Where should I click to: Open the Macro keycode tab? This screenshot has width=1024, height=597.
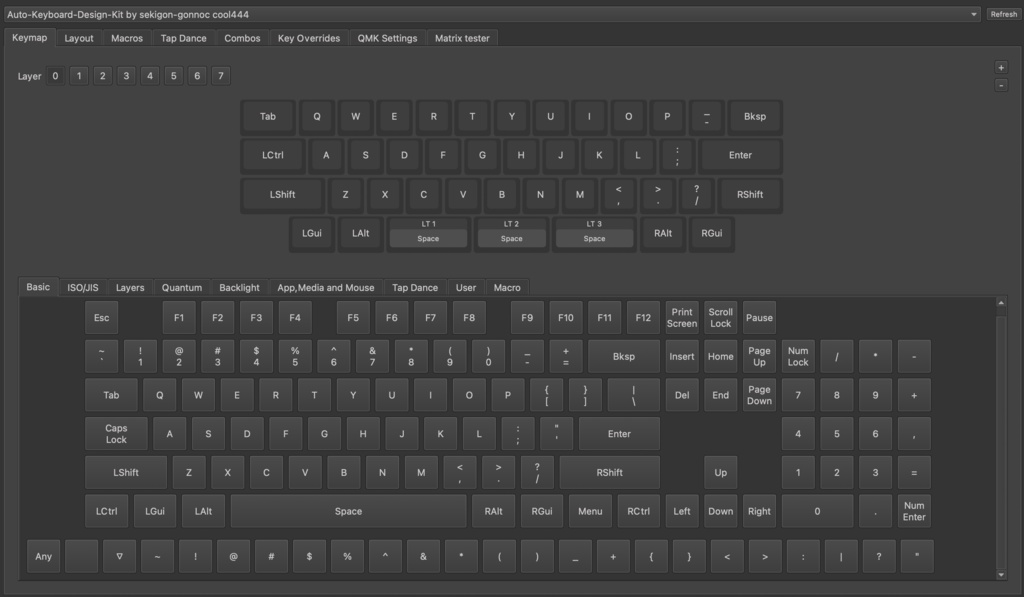(507, 287)
